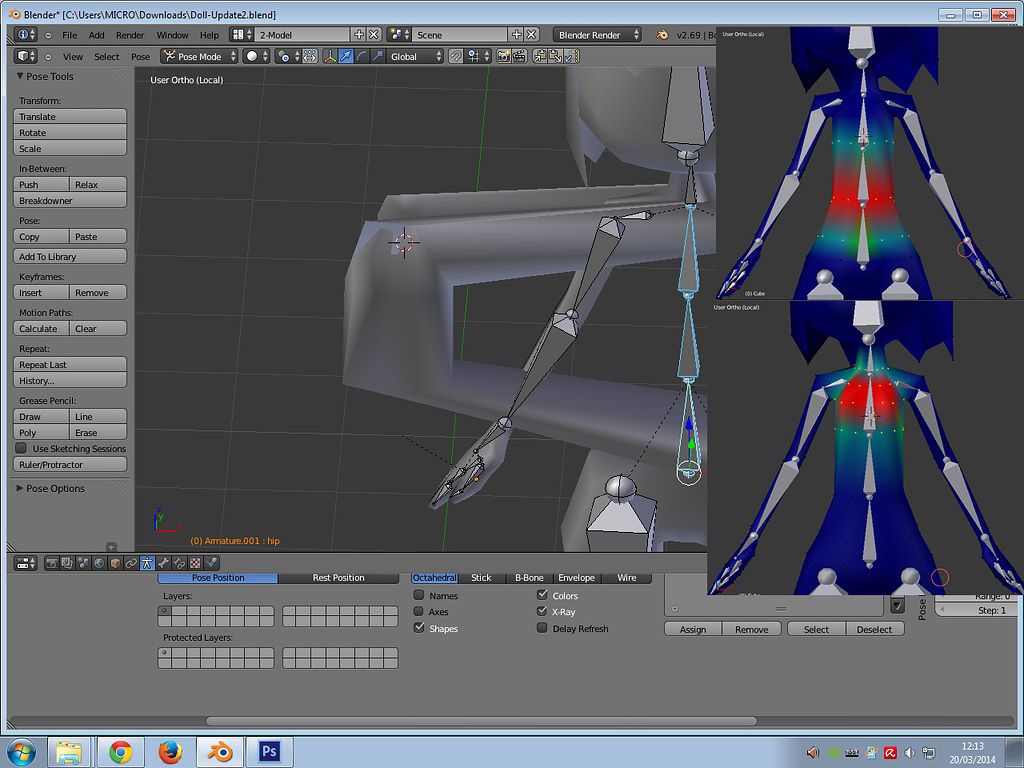Paste X-flipped pose icon in header
This screenshot has height=768, width=1024.
(x=571, y=56)
